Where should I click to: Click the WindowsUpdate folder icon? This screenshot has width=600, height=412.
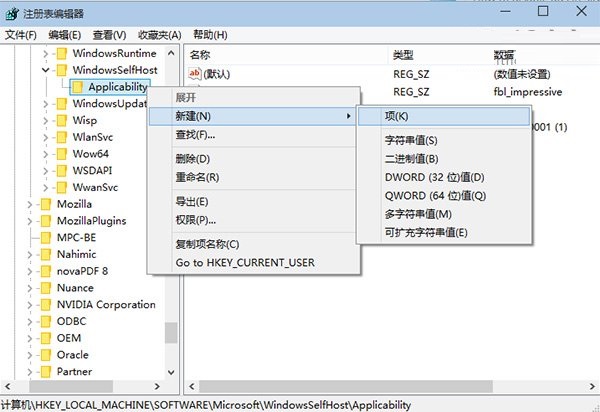coord(62,104)
